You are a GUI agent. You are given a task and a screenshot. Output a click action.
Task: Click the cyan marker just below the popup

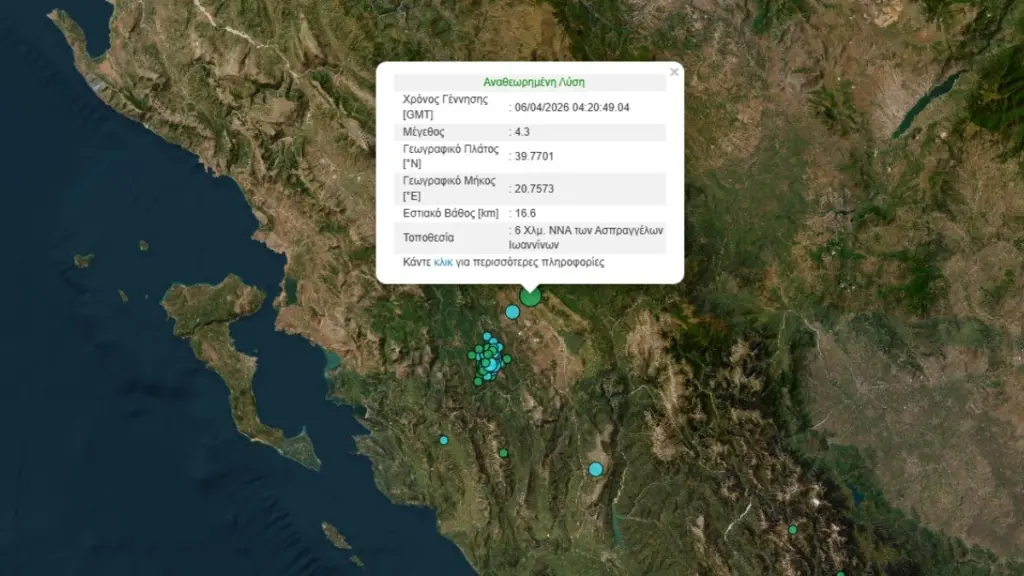point(512,312)
